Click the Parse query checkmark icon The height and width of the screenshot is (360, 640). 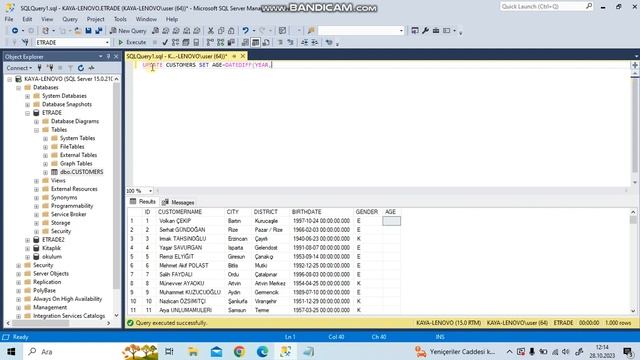pyautogui.click(x=165, y=42)
